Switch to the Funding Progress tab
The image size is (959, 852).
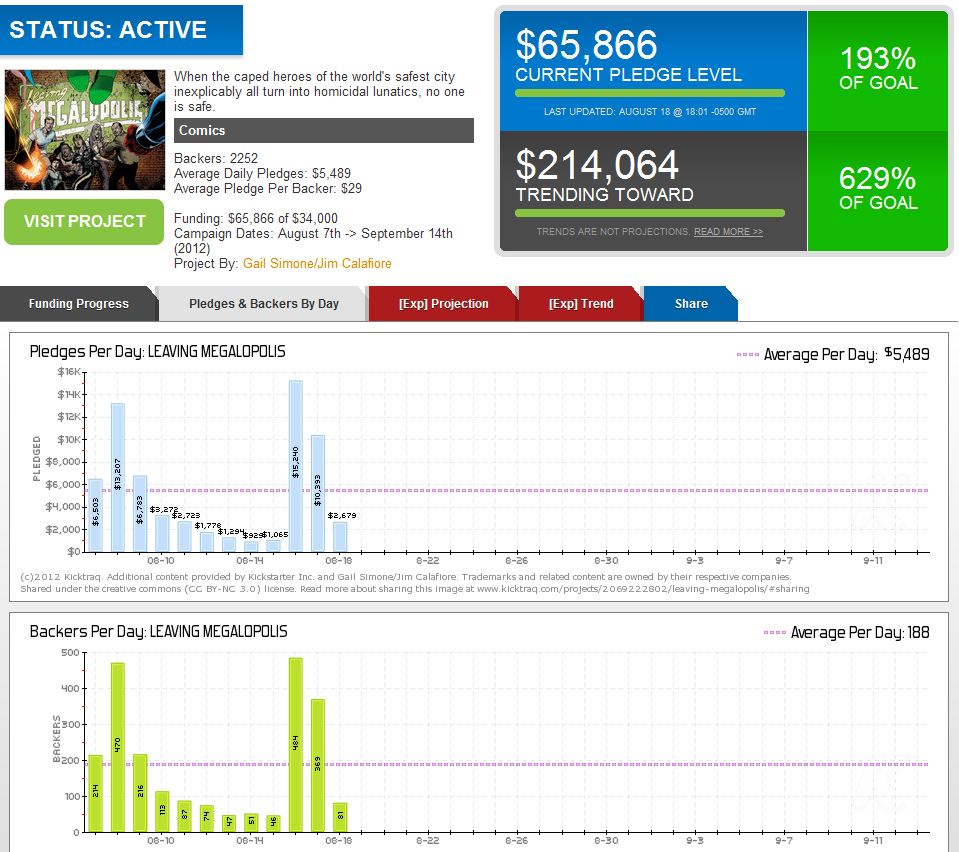[78, 304]
